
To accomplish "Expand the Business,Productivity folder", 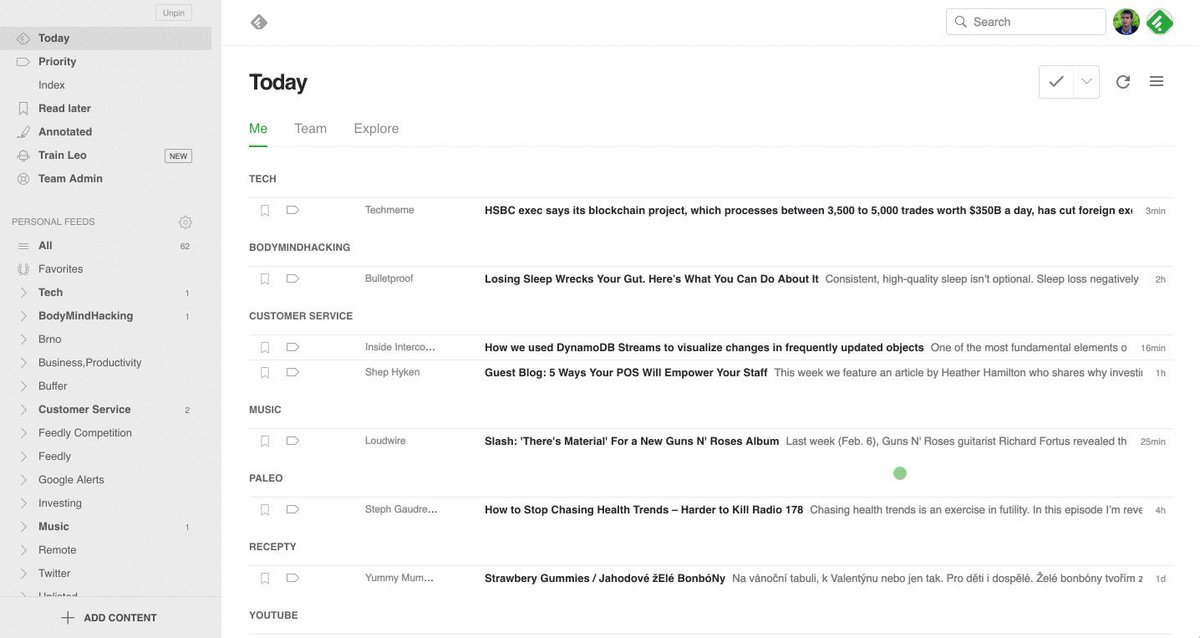I will pos(23,363).
